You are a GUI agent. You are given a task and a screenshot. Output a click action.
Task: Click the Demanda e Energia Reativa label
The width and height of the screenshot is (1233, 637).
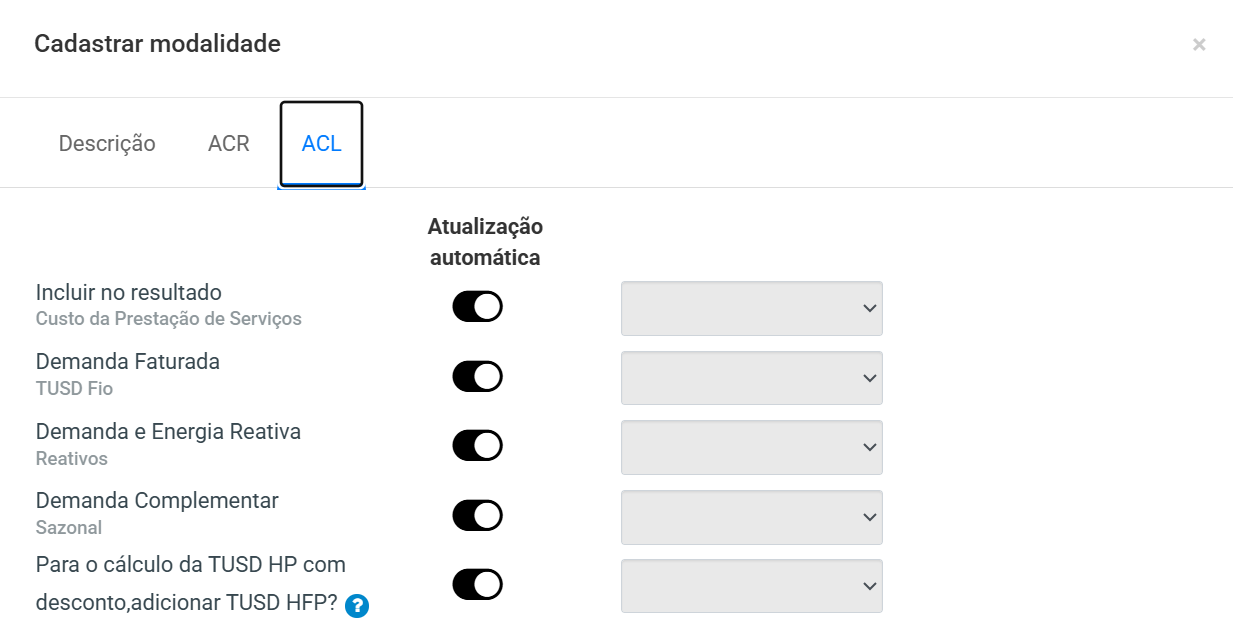pyautogui.click(x=168, y=432)
